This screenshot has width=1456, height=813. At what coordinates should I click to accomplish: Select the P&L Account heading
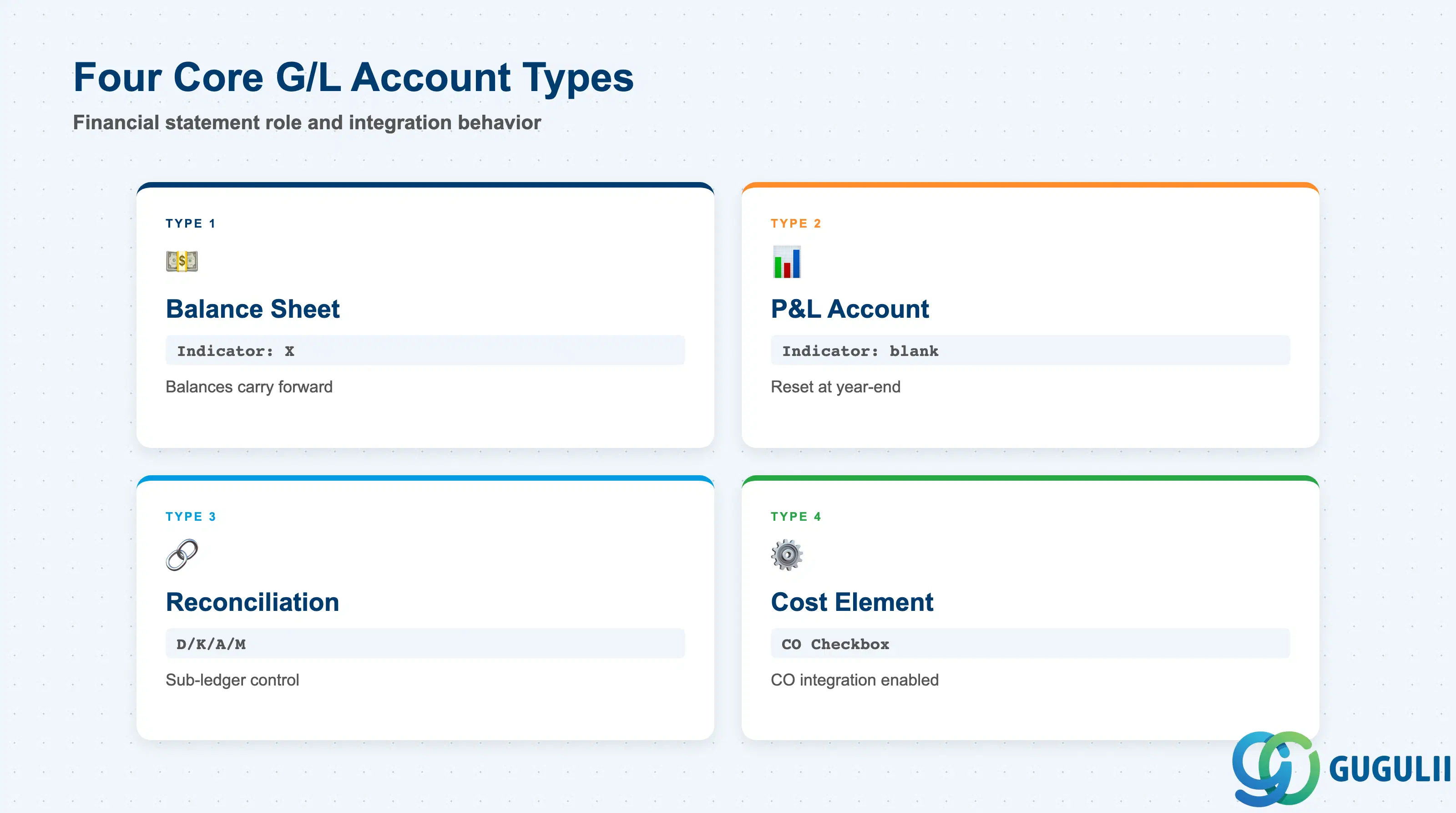point(849,309)
